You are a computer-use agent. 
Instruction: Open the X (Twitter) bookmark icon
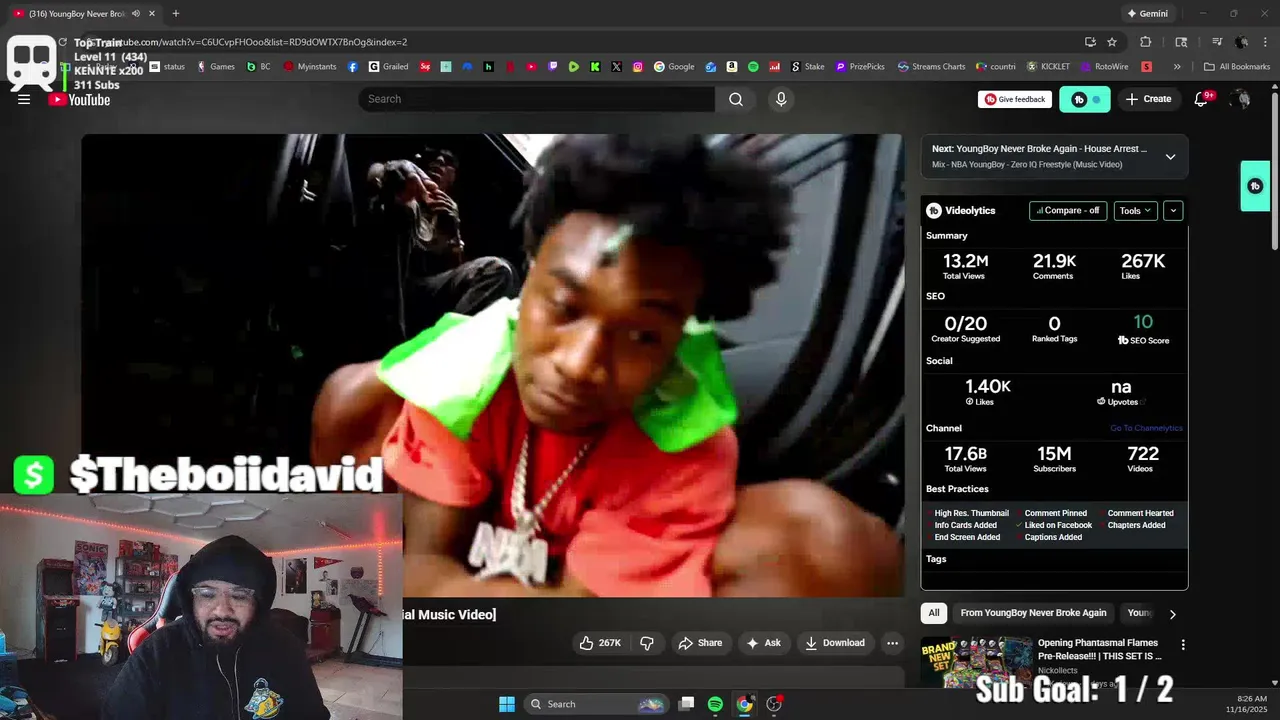616,67
